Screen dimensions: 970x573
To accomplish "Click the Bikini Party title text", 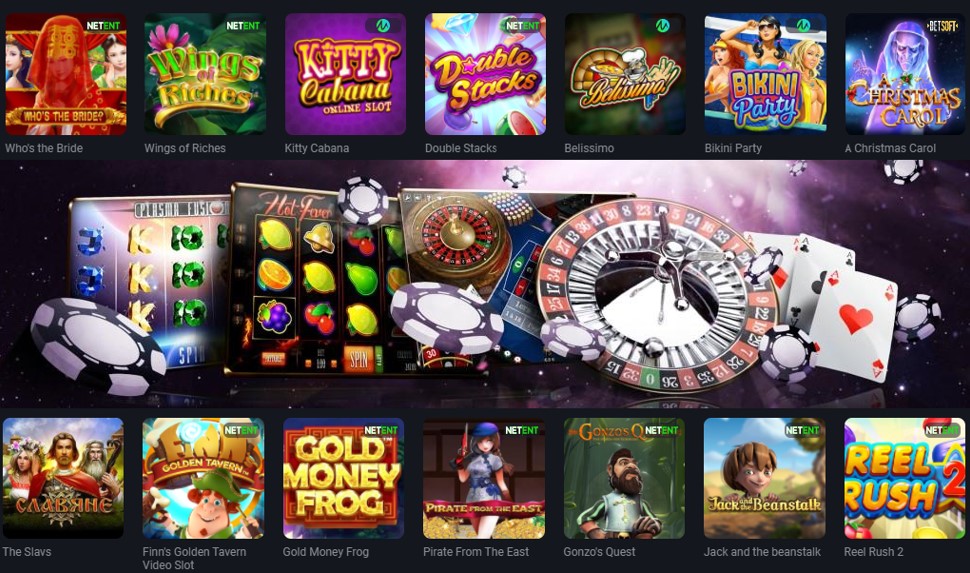I will [x=733, y=148].
